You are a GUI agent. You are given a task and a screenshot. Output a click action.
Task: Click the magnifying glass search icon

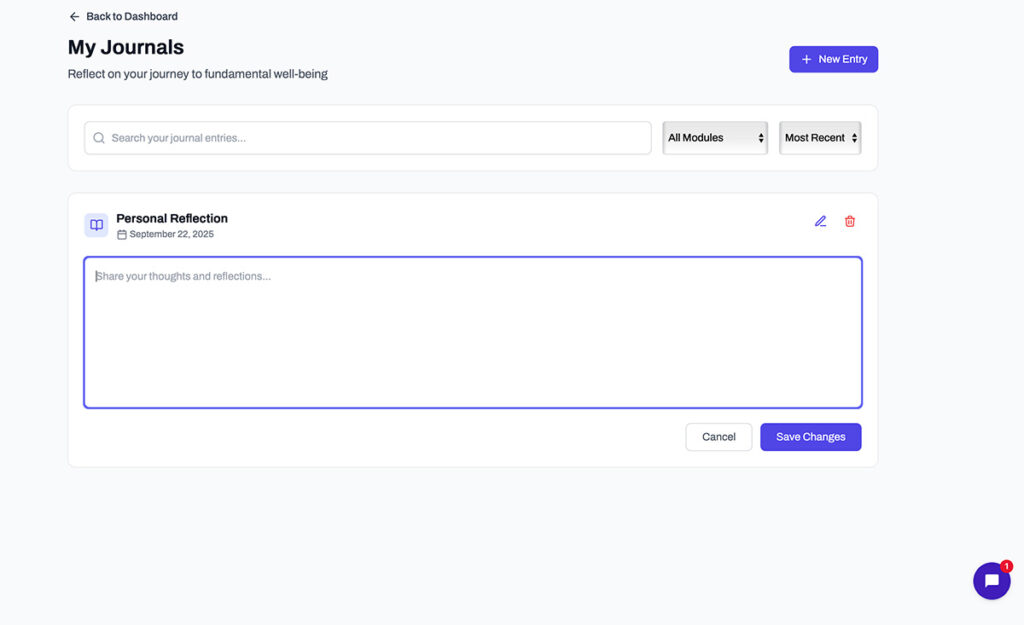99,138
